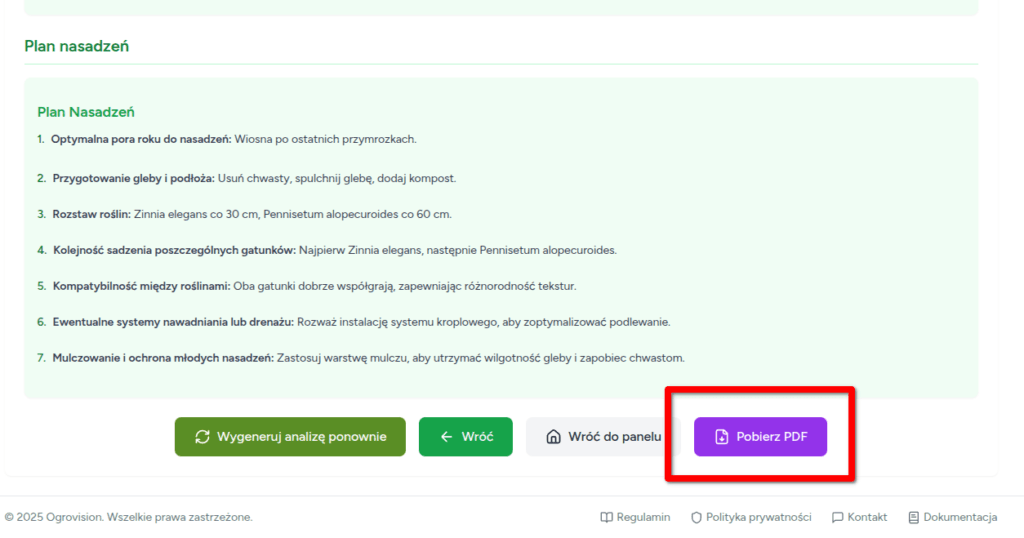Screen dimensions: 1024x538
Task: Go back using the green Wróć label
Action: click(x=477, y=437)
